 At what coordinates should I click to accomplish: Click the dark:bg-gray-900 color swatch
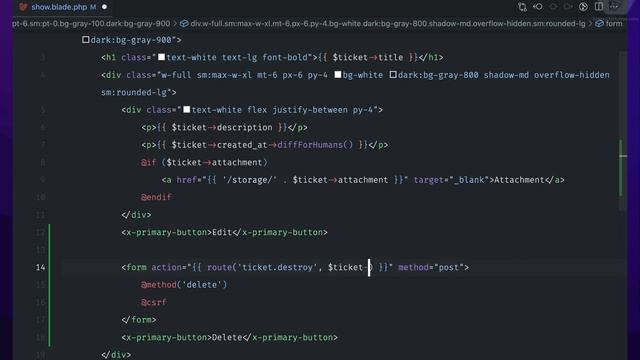85,40
